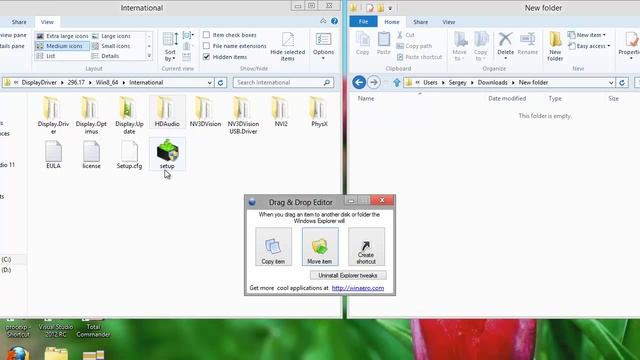Open the New item dropdown

[587, 35]
